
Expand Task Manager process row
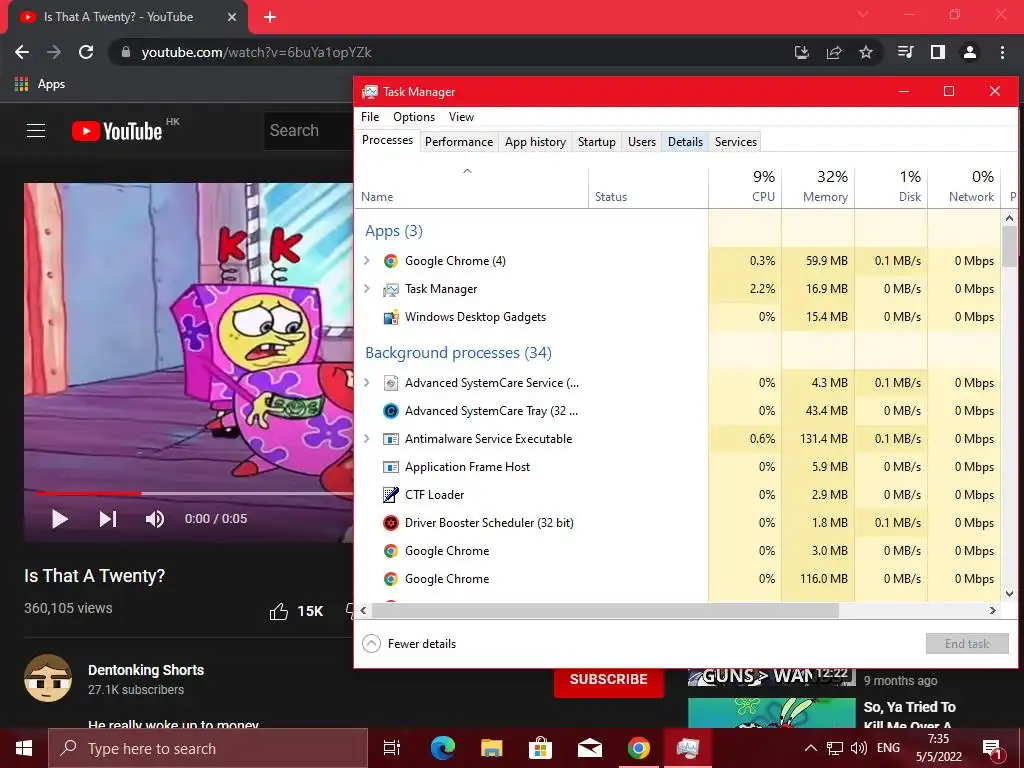[367, 289]
